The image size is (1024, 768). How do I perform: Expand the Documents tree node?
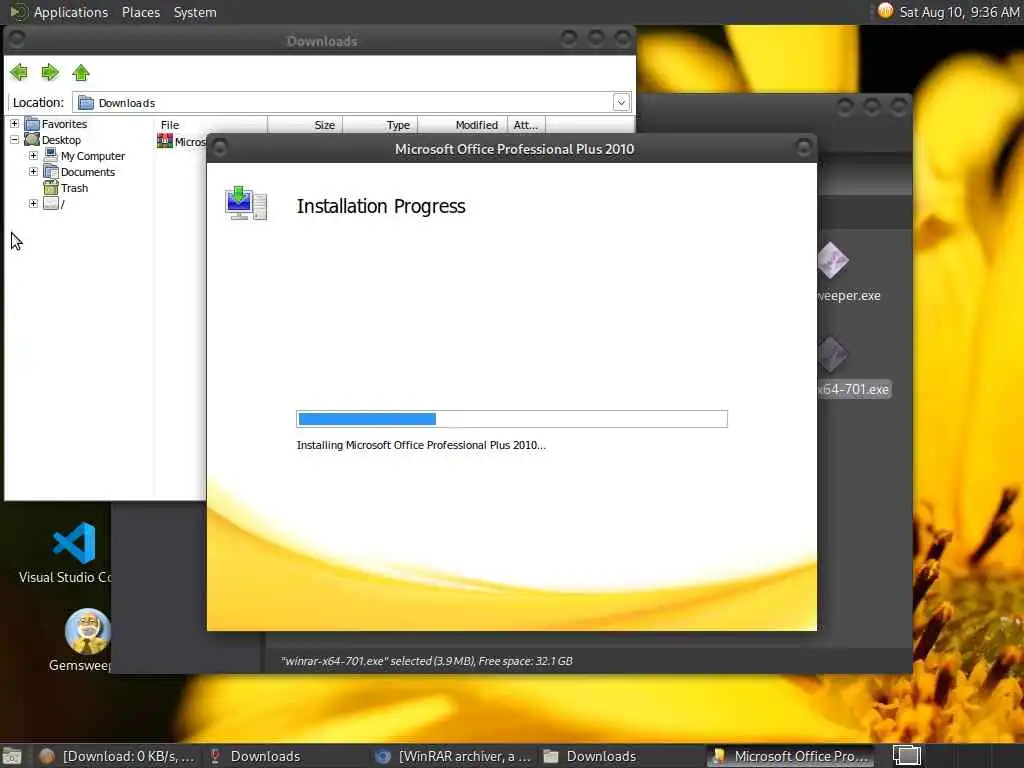[x=33, y=172]
